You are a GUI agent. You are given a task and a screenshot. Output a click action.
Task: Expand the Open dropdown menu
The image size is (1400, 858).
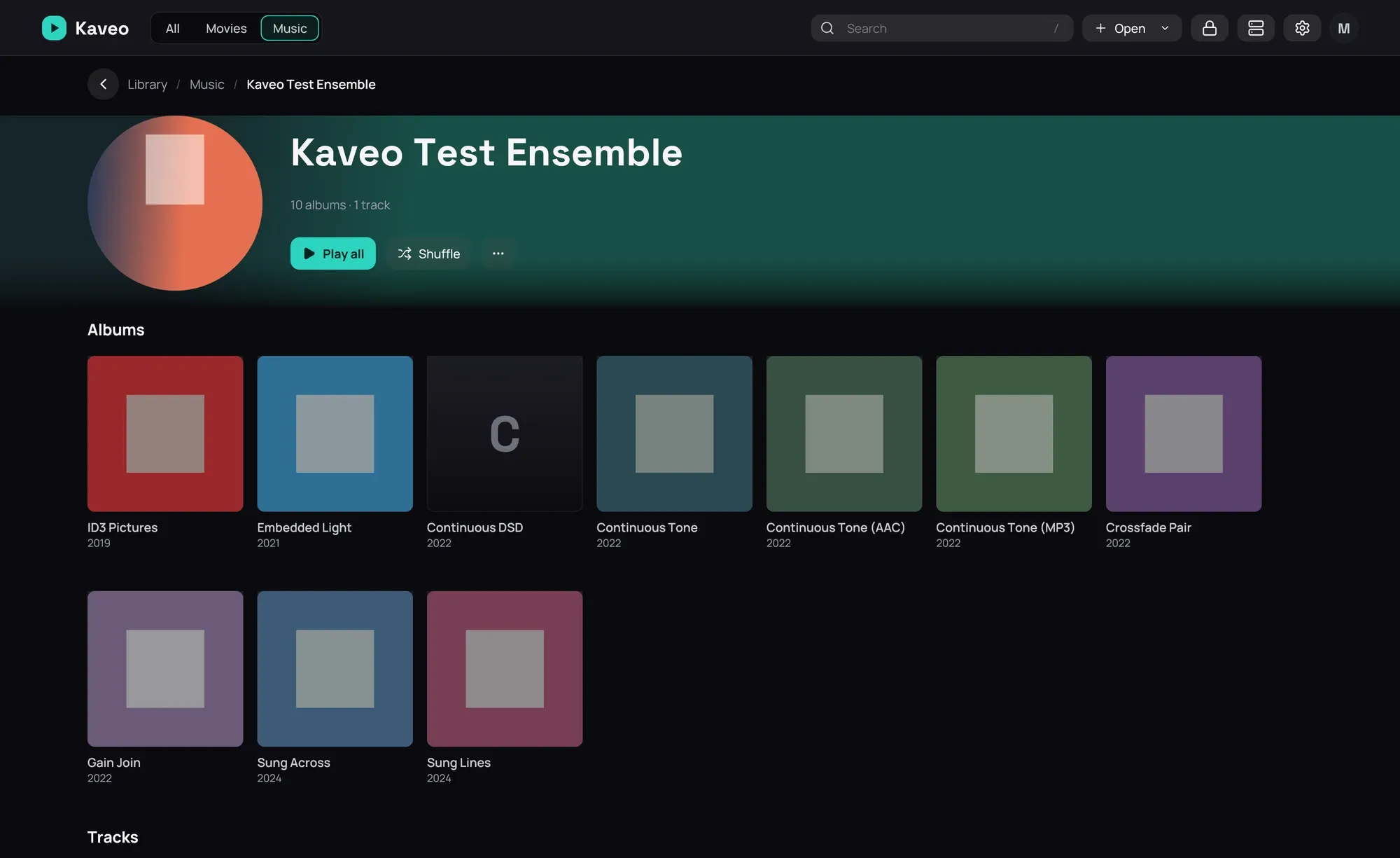[1131, 28]
